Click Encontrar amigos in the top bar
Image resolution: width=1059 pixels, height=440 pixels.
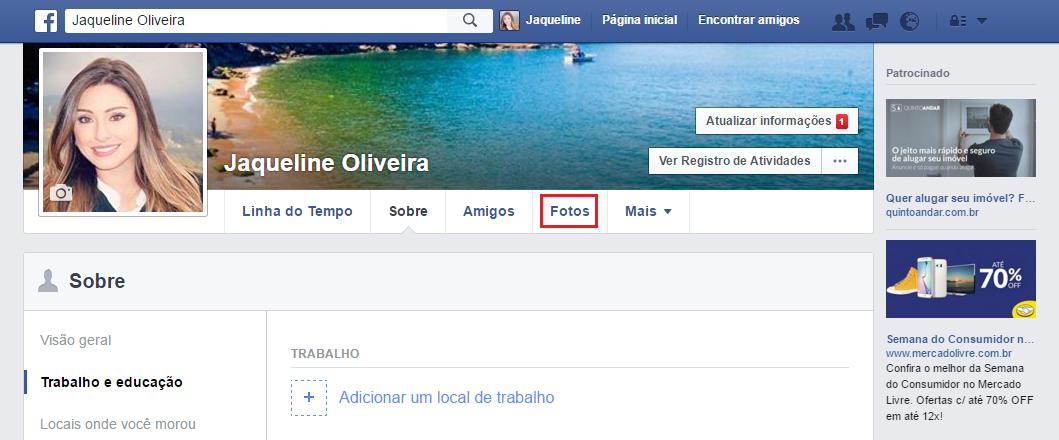pos(748,20)
